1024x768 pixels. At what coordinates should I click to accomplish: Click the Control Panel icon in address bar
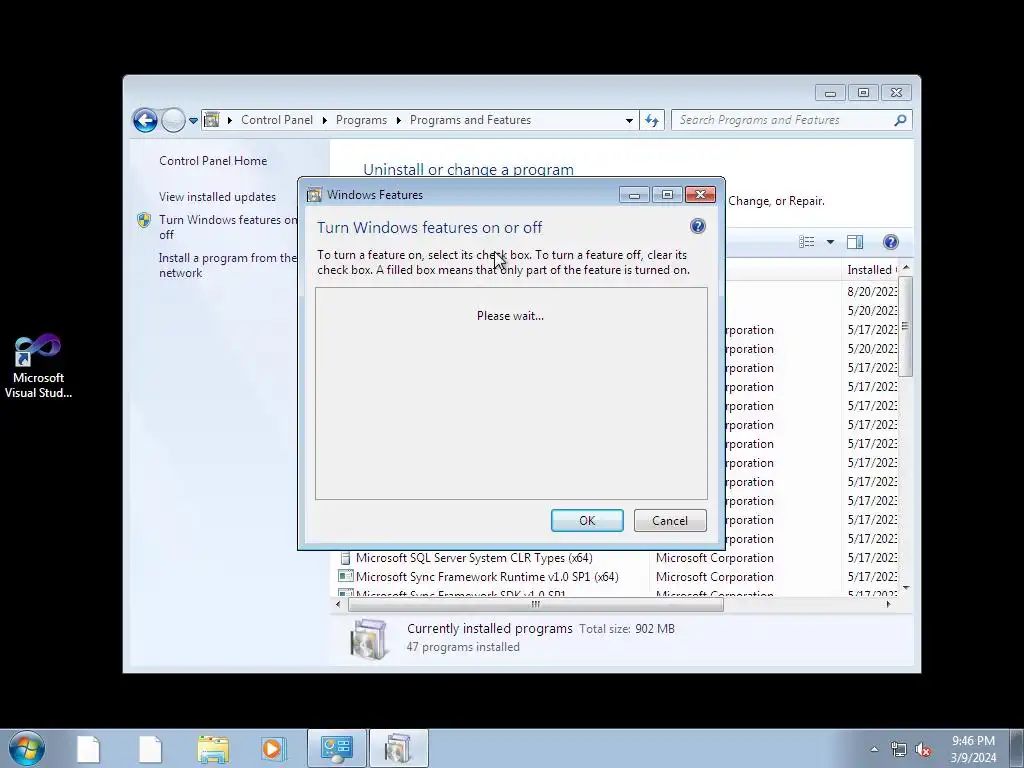(212, 120)
